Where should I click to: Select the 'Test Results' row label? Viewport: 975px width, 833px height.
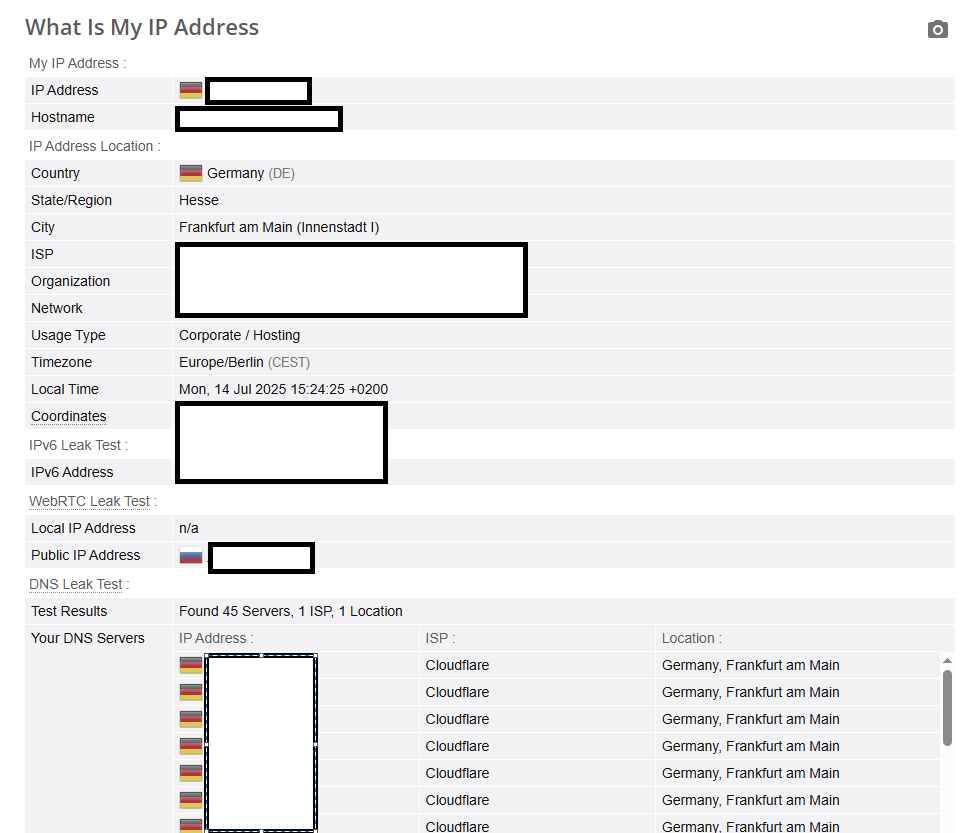[69, 611]
